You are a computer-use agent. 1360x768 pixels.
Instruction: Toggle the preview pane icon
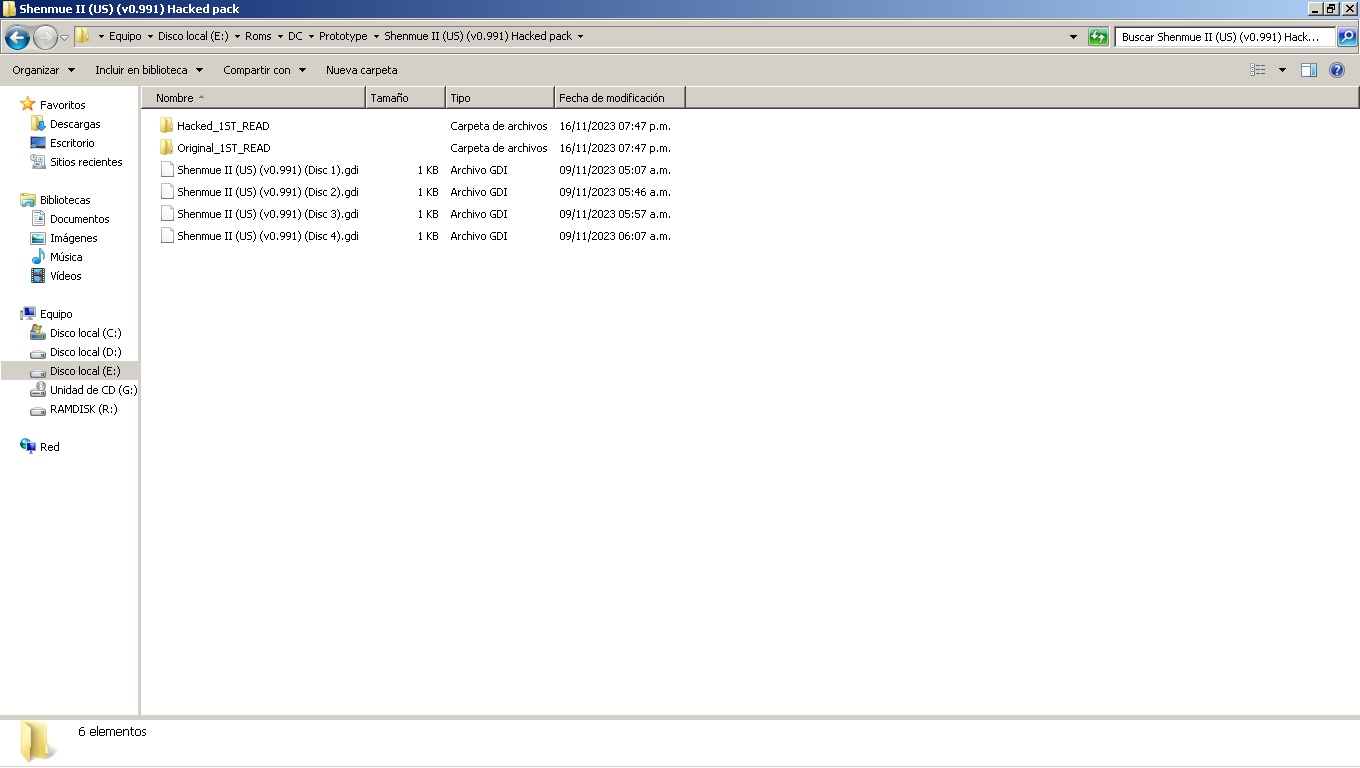pos(1308,70)
